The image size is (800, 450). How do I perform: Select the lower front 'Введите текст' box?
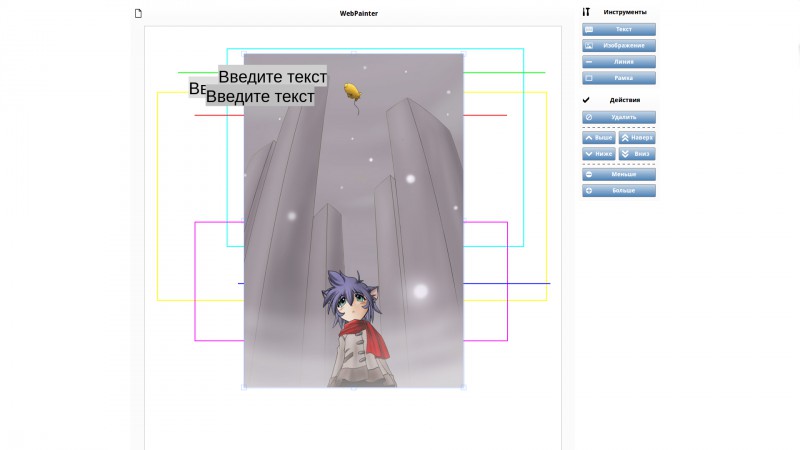coord(260,96)
